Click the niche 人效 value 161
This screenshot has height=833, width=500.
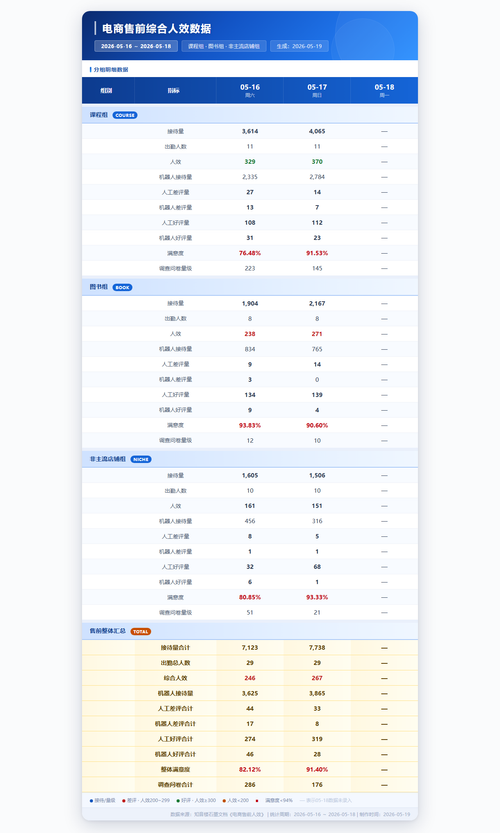(250, 506)
